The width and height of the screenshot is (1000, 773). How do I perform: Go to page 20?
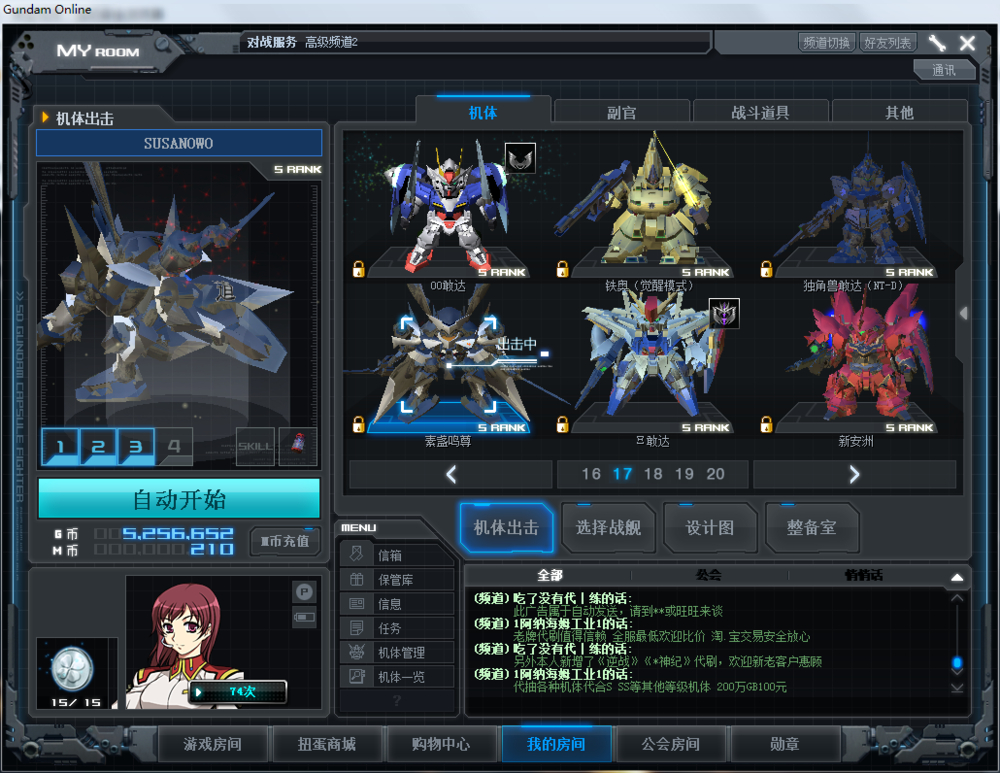point(716,474)
